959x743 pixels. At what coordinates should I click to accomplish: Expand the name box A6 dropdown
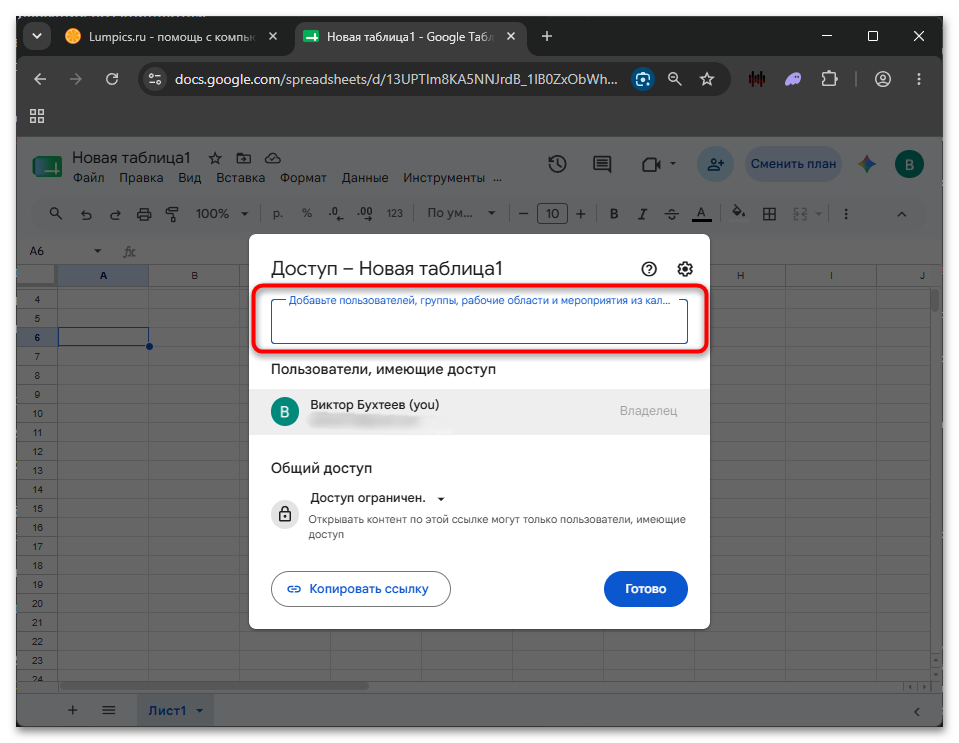(97, 251)
